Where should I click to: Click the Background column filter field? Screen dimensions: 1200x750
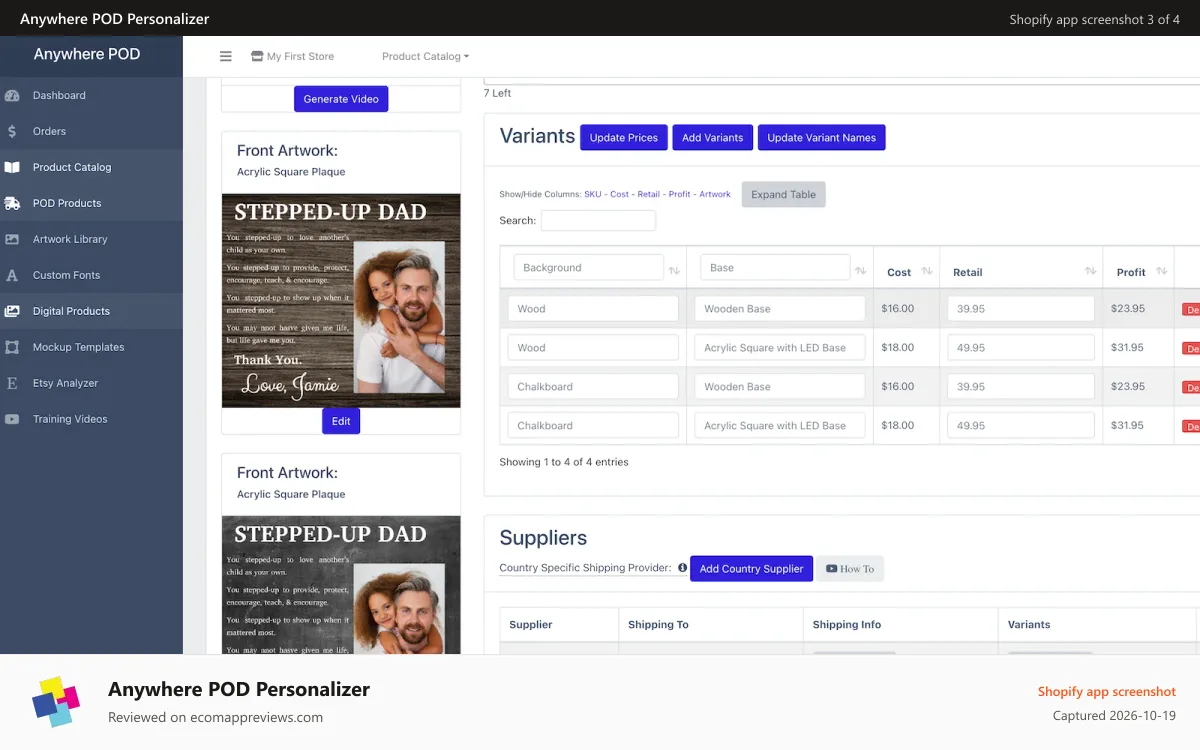[588, 268]
